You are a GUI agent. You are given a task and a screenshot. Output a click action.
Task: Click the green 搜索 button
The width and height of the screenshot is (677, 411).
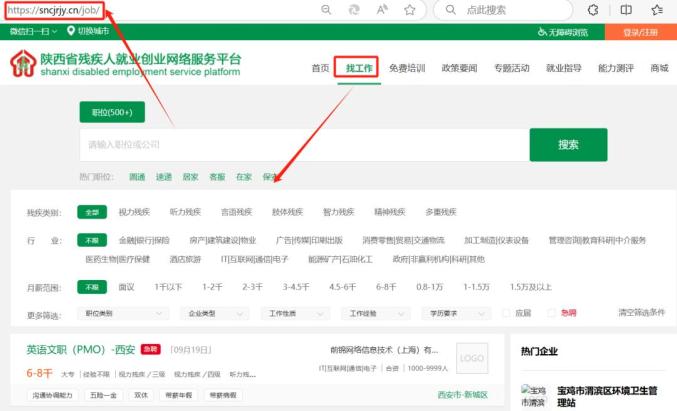[x=568, y=144]
